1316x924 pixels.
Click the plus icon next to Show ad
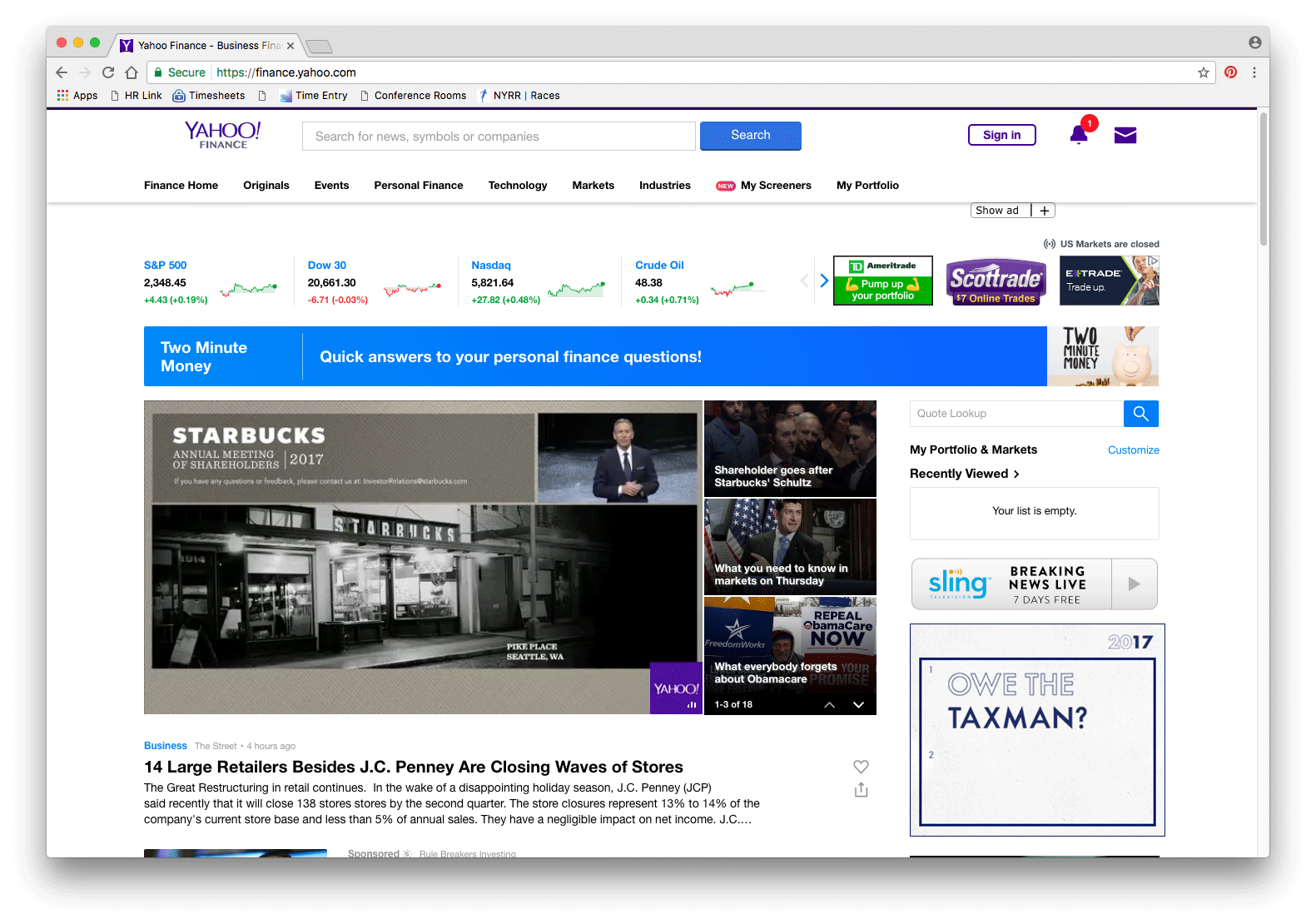point(1044,211)
